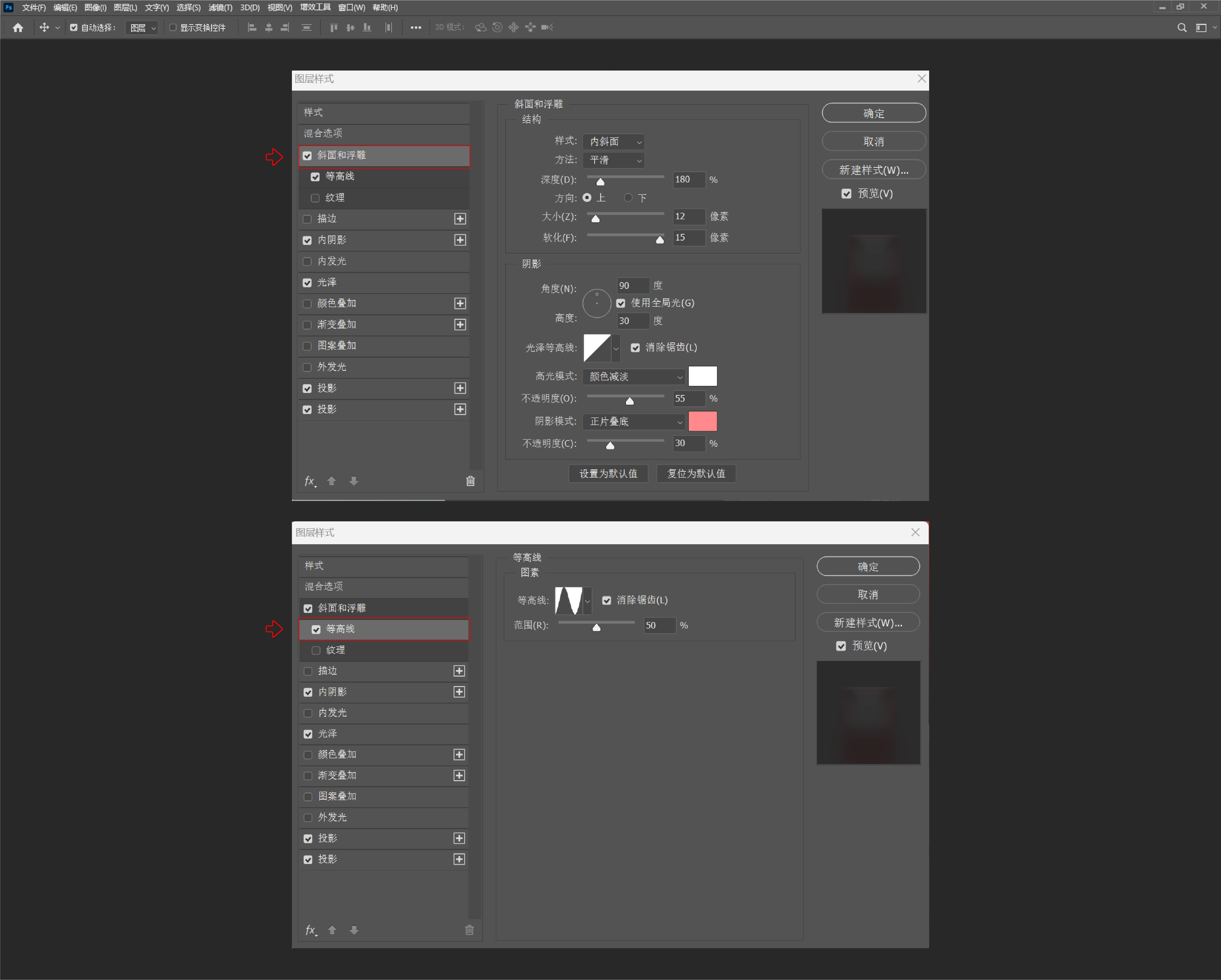Toggle 预览(V) checkbox in 斜面和浮雕 dialog
This screenshot has height=980, width=1221.
click(847, 194)
